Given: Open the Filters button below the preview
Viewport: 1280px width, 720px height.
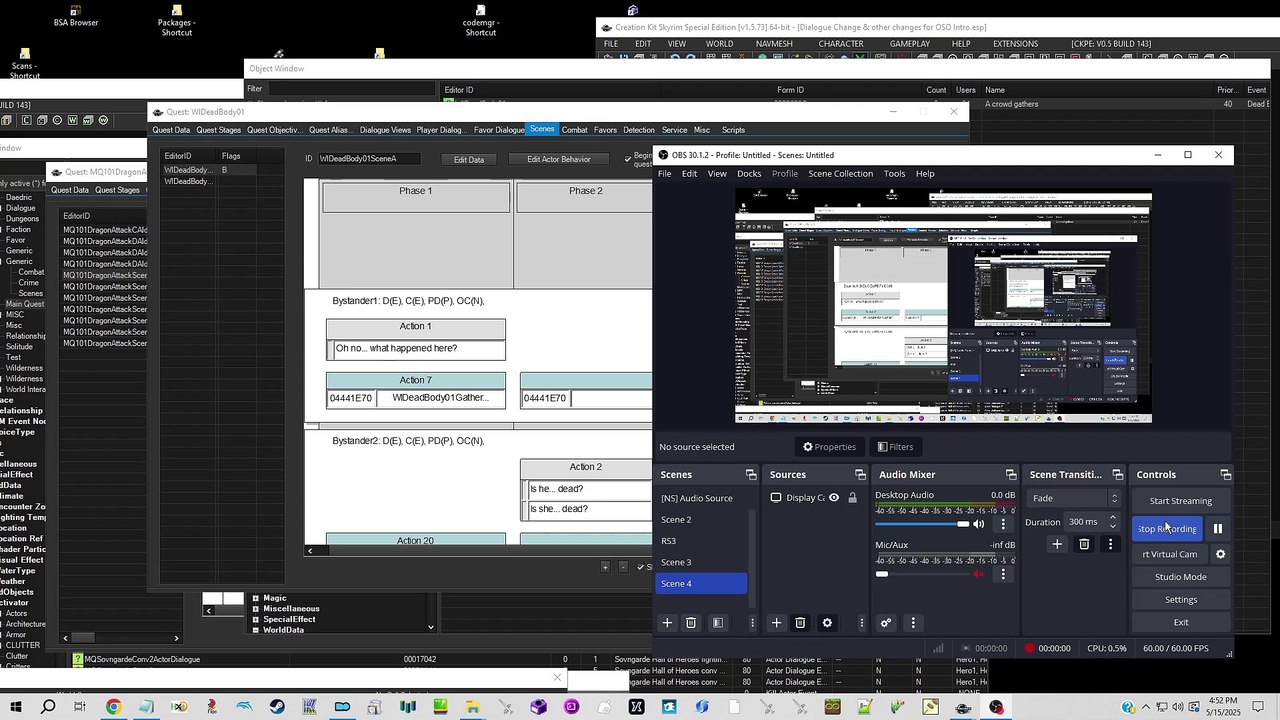Looking at the screenshot, I should point(895,447).
